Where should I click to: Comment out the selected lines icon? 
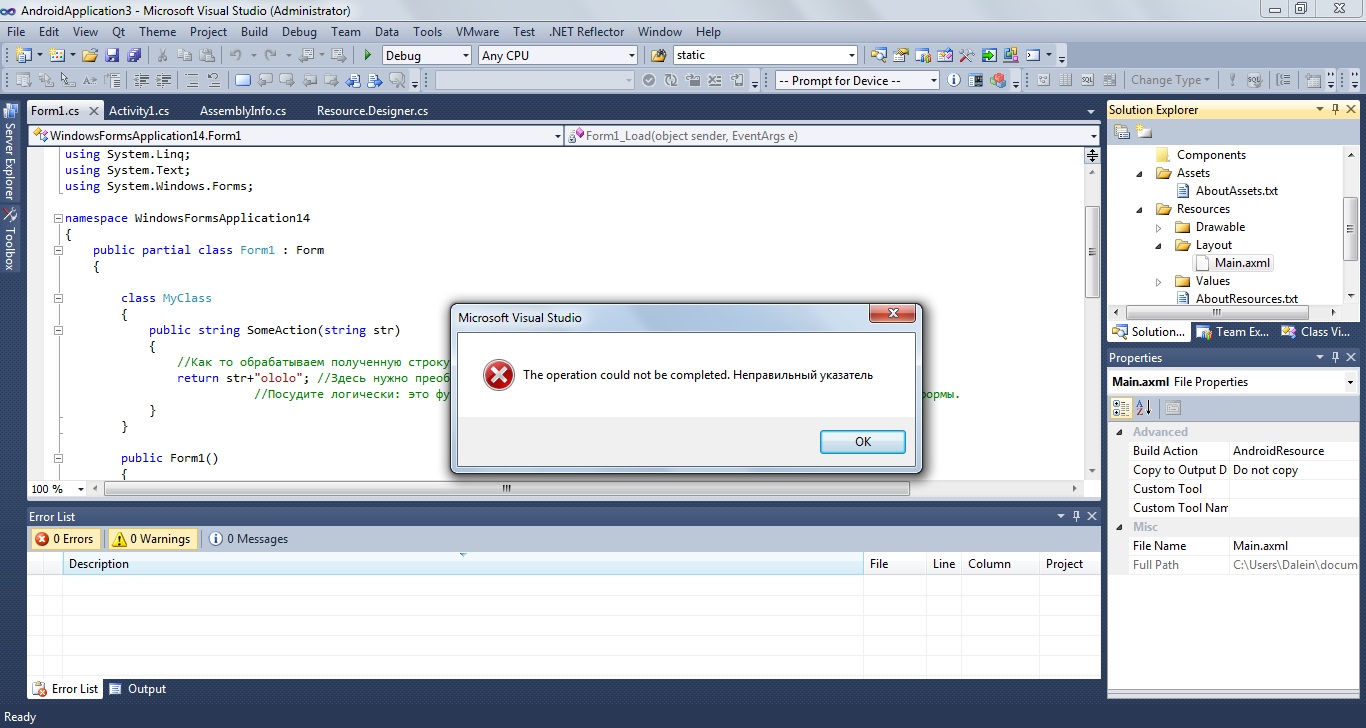[192, 81]
